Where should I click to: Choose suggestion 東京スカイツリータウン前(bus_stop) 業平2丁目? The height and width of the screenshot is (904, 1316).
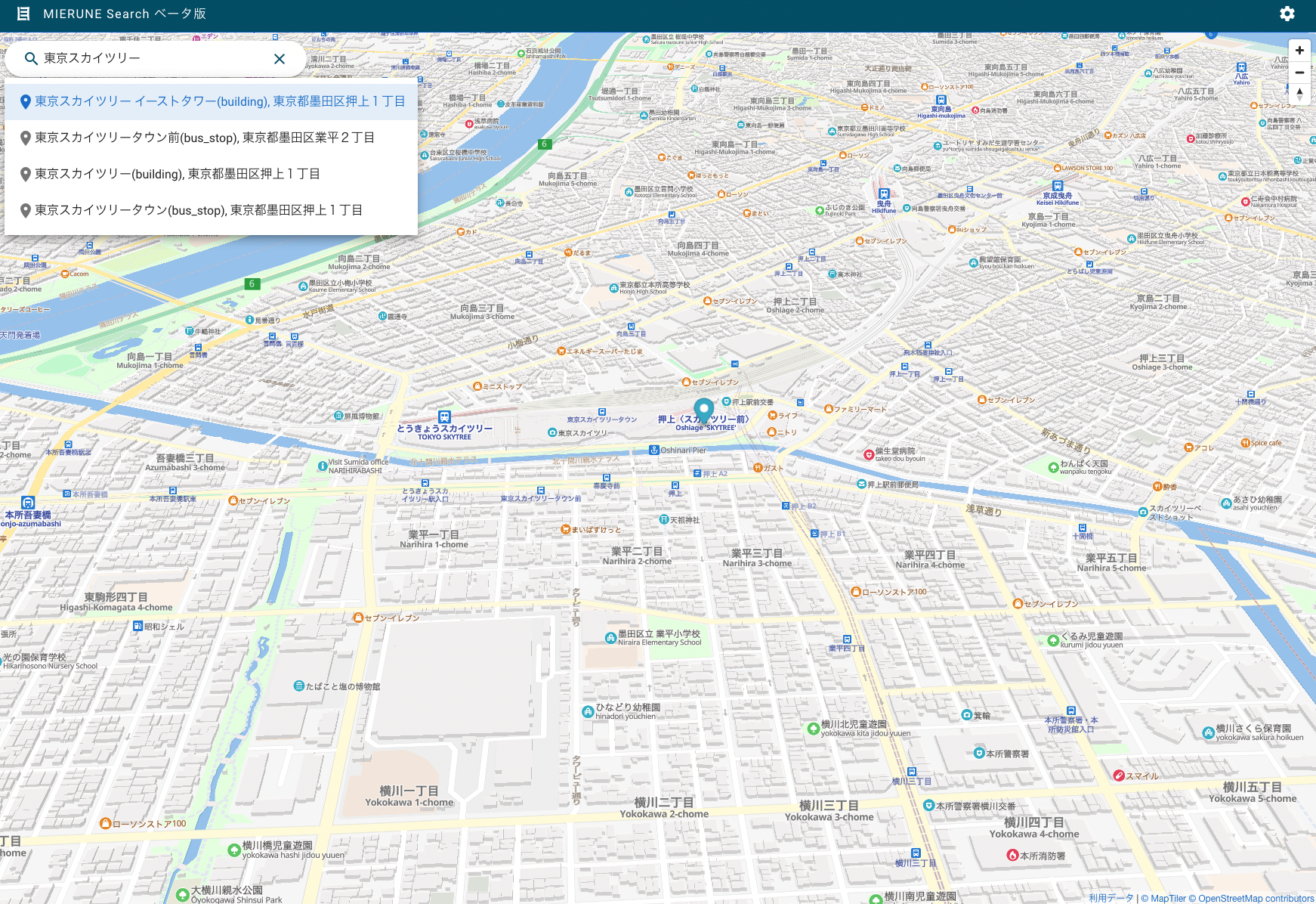tap(212, 138)
